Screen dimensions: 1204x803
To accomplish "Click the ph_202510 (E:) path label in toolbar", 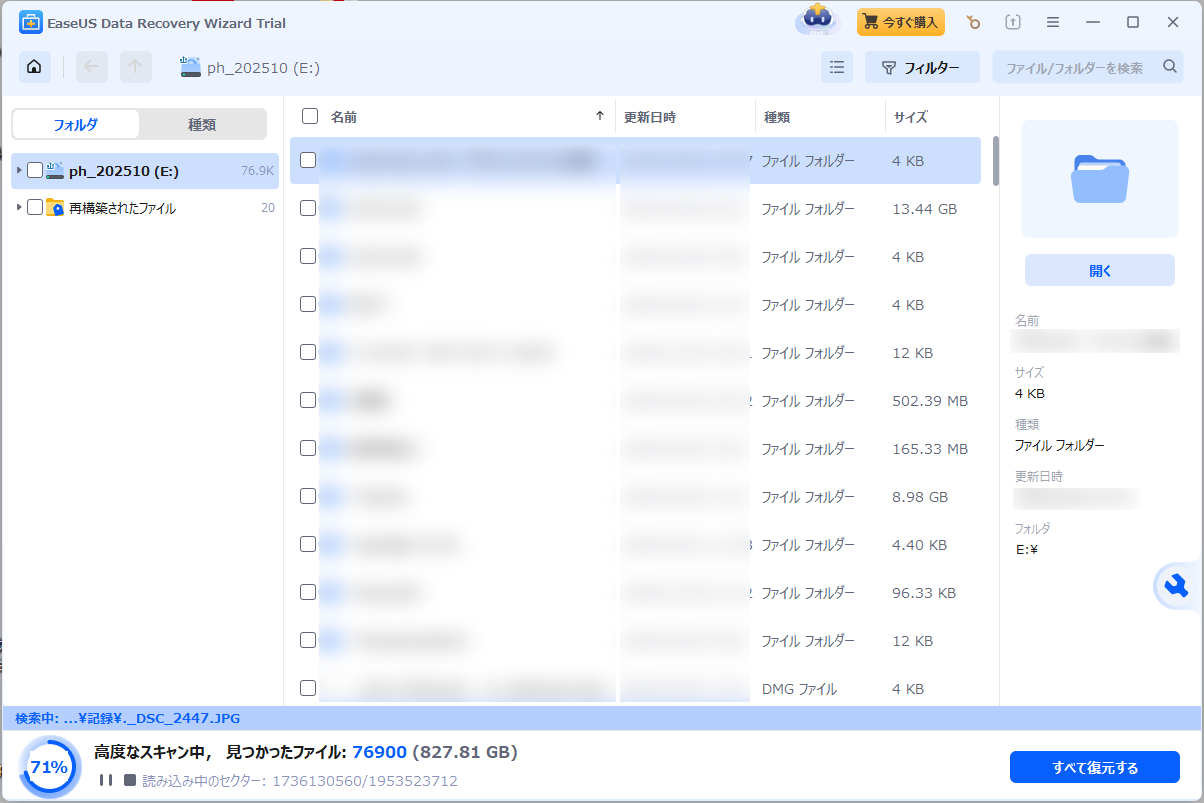I will click(263, 68).
